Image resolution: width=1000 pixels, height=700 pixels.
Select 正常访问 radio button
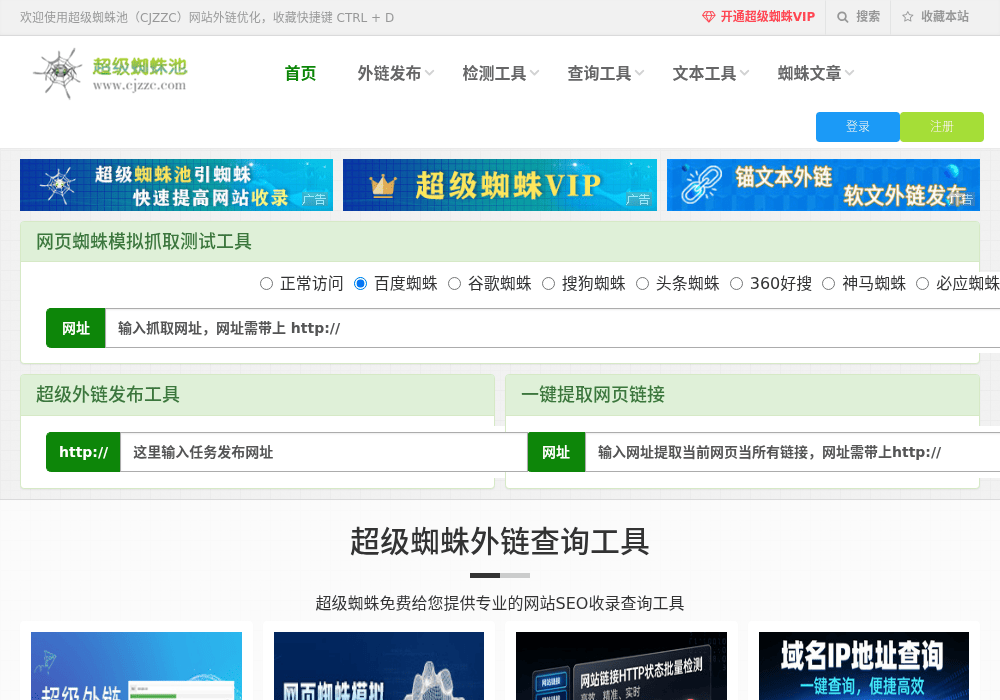pyautogui.click(x=267, y=284)
